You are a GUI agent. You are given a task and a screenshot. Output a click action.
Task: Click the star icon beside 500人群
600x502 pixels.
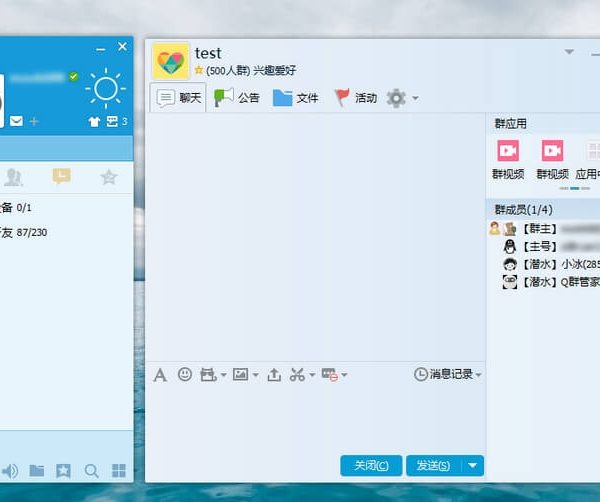(199, 71)
